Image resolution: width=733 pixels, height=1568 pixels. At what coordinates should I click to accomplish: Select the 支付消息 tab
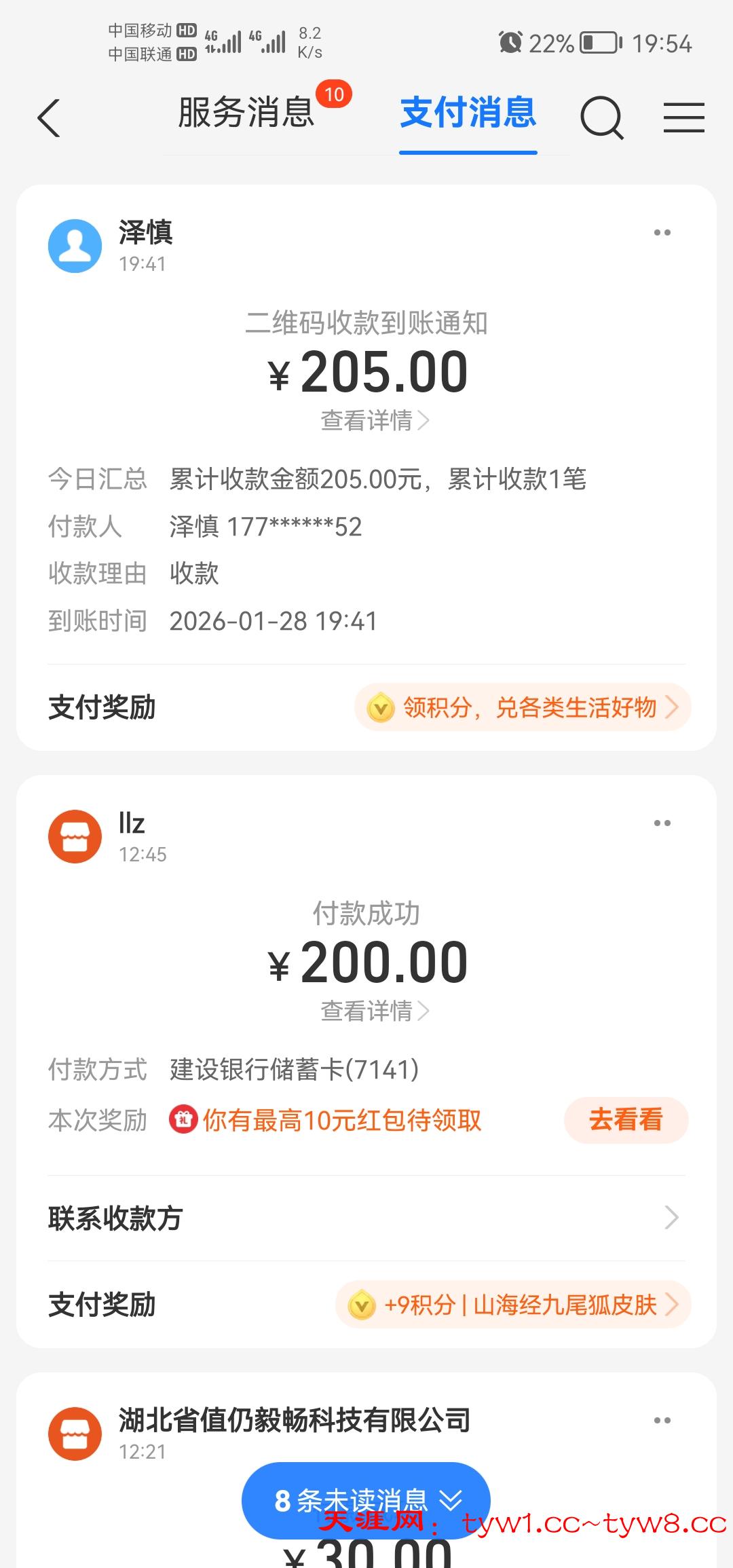tap(468, 113)
